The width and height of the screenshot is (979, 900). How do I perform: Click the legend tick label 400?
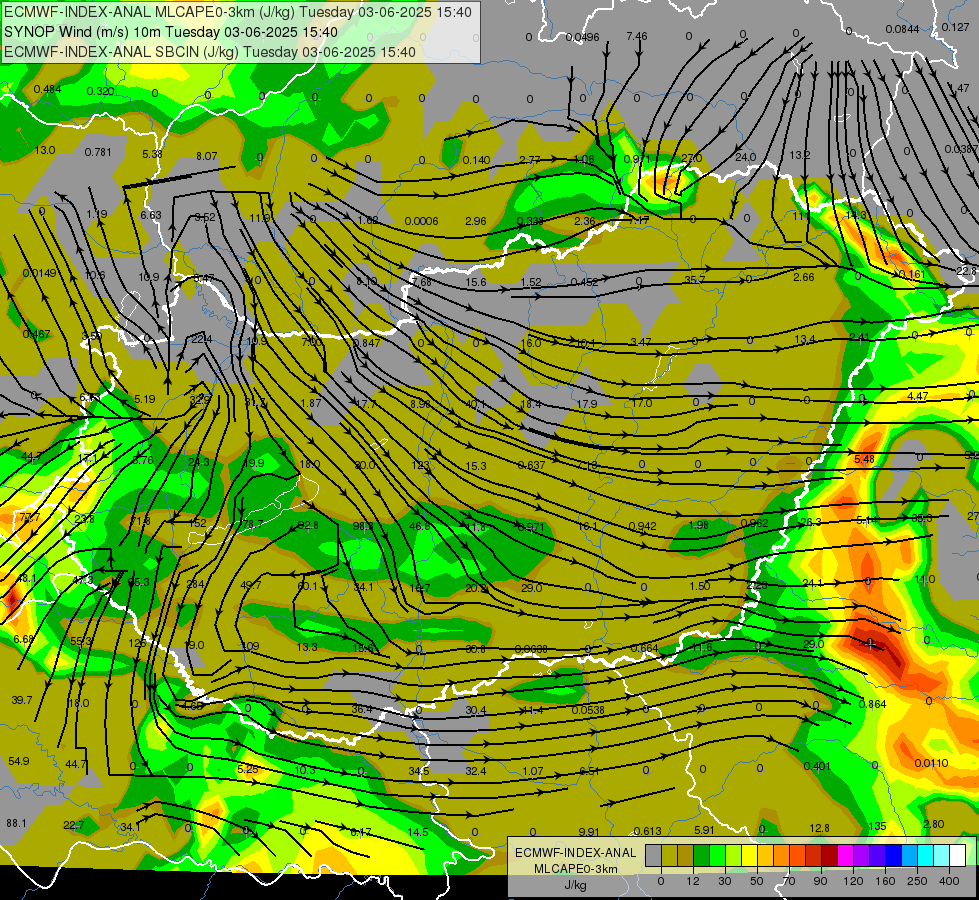[948, 881]
